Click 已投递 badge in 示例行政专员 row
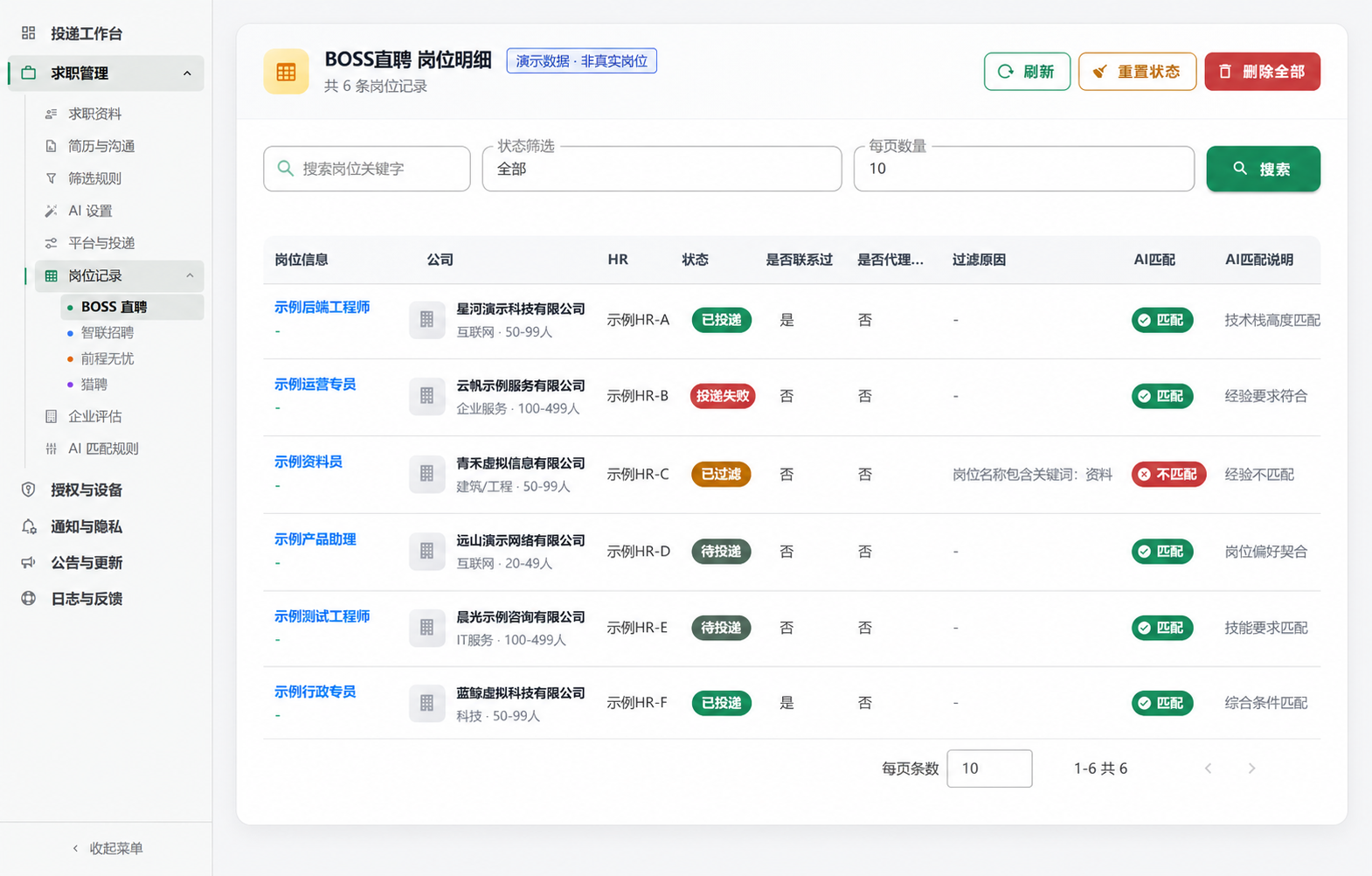 point(721,703)
